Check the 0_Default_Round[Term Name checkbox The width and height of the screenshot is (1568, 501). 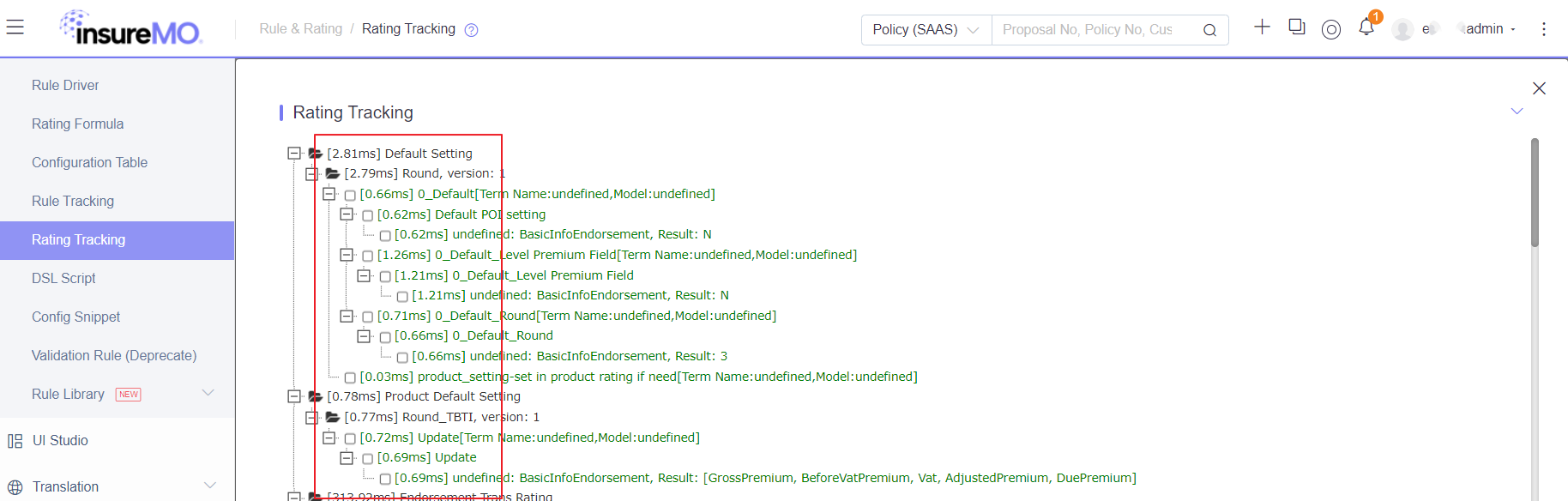click(367, 317)
